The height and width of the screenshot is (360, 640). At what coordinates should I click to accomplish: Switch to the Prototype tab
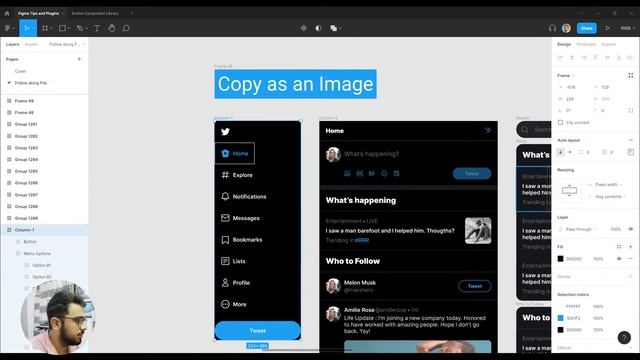click(x=586, y=44)
